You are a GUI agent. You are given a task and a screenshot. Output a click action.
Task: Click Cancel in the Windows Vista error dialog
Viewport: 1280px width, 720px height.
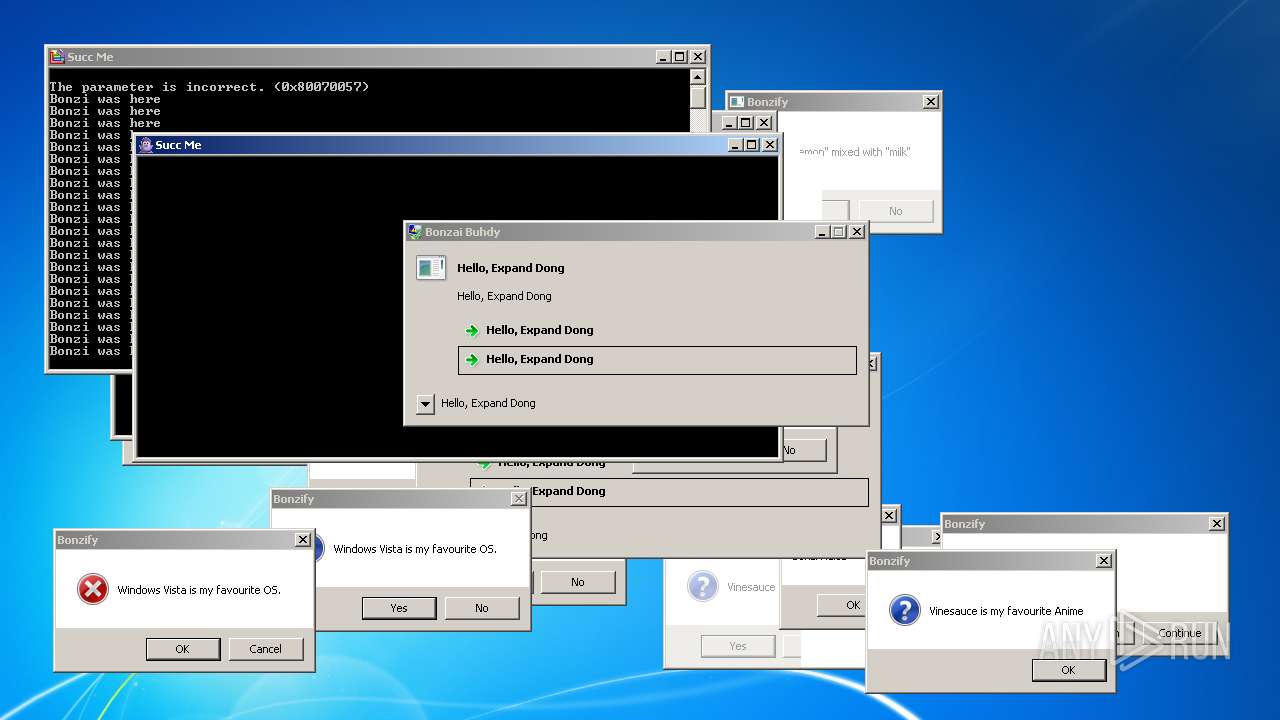[x=265, y=649]
